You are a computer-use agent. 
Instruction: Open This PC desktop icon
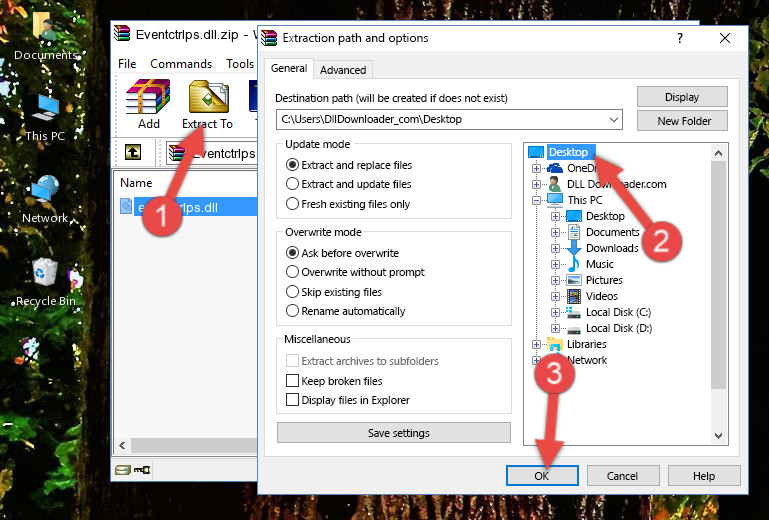(x=45, y=117)
